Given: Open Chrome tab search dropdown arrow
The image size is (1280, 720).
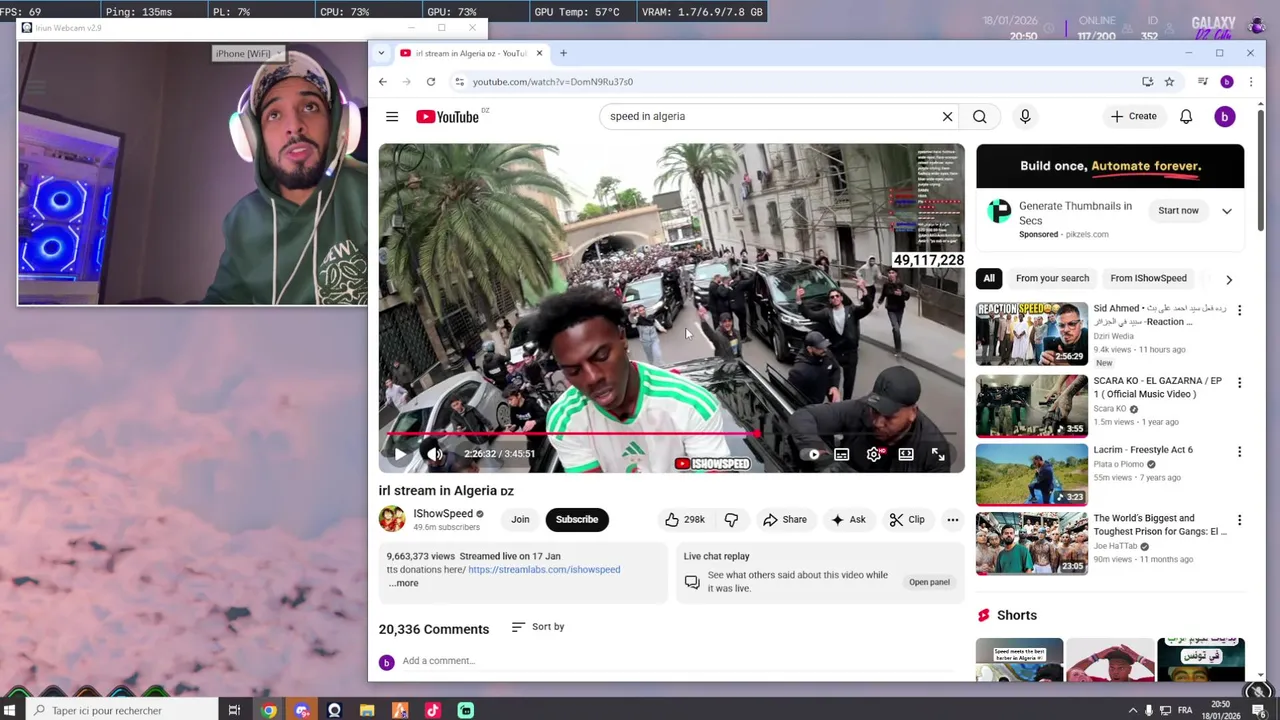Looking at the screenshot, I should [x=381, y=53].
